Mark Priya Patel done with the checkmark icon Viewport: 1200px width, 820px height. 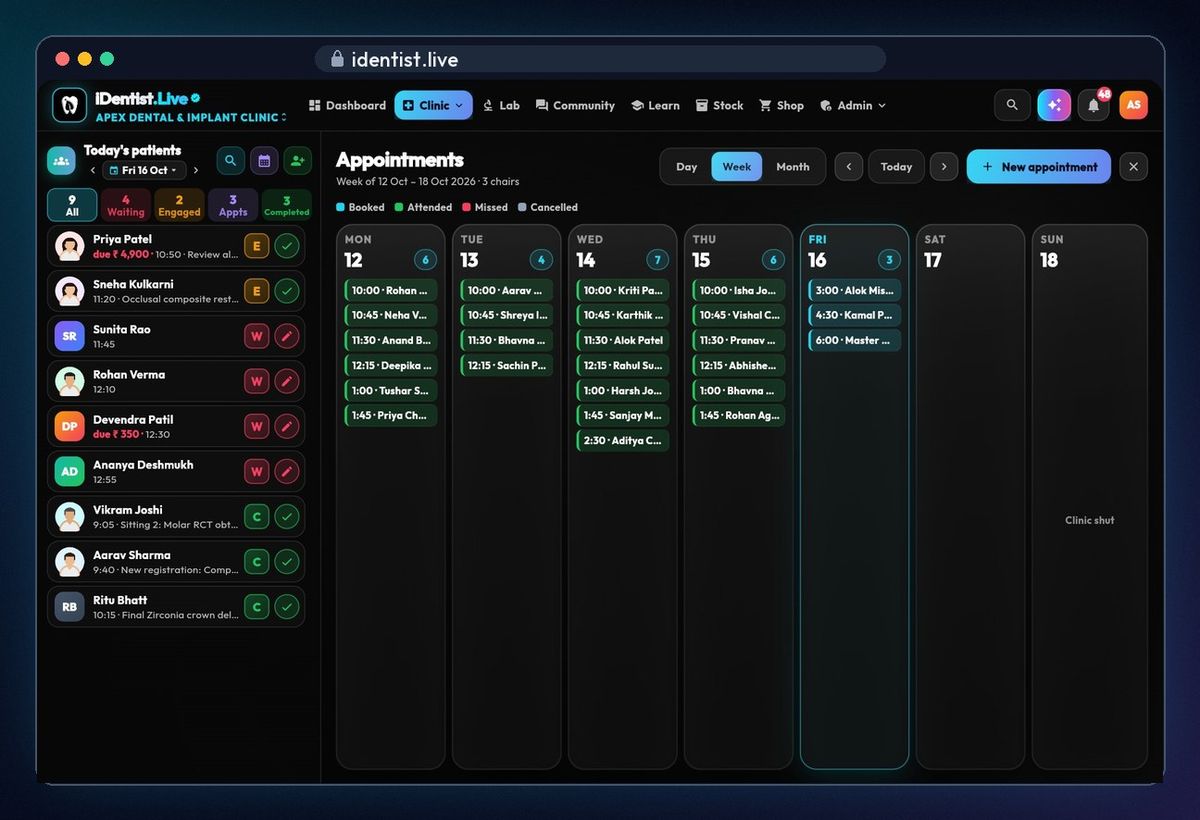coord(287,246)
